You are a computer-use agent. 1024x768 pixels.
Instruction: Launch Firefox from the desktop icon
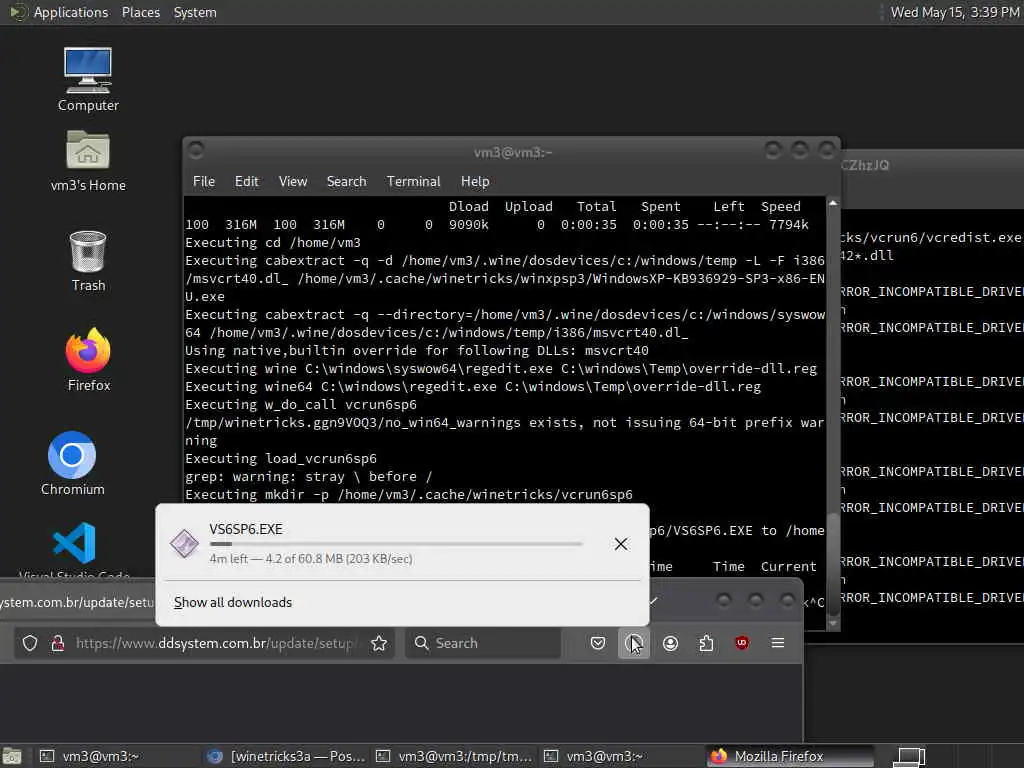(x=88, y=359)
